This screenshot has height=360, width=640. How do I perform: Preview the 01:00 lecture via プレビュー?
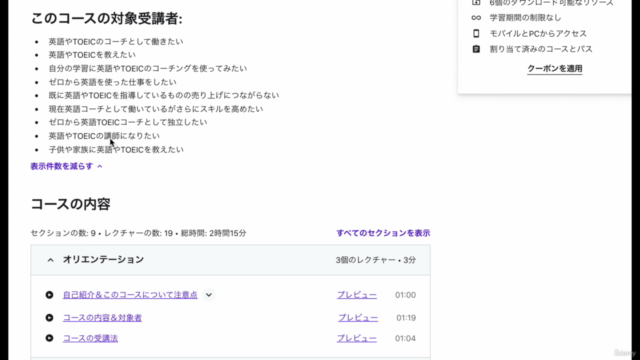coord(357,295)
